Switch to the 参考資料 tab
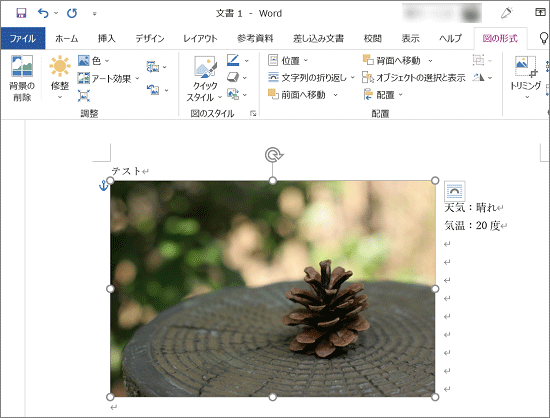 click(255, 38)
